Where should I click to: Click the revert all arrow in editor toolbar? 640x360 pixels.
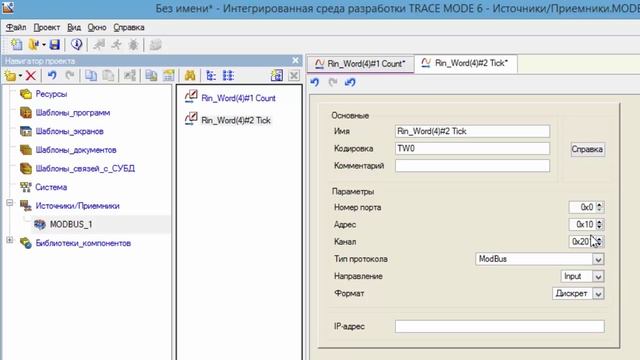point(350,82)
